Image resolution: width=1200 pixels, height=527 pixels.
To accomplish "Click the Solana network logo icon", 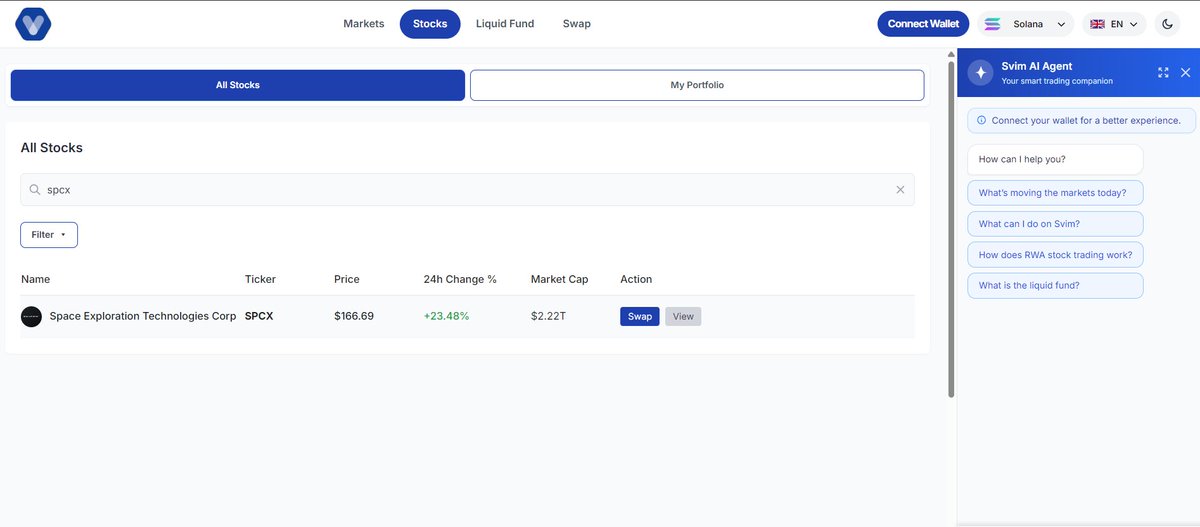I will pyautogui.click(x=992, y=24).
